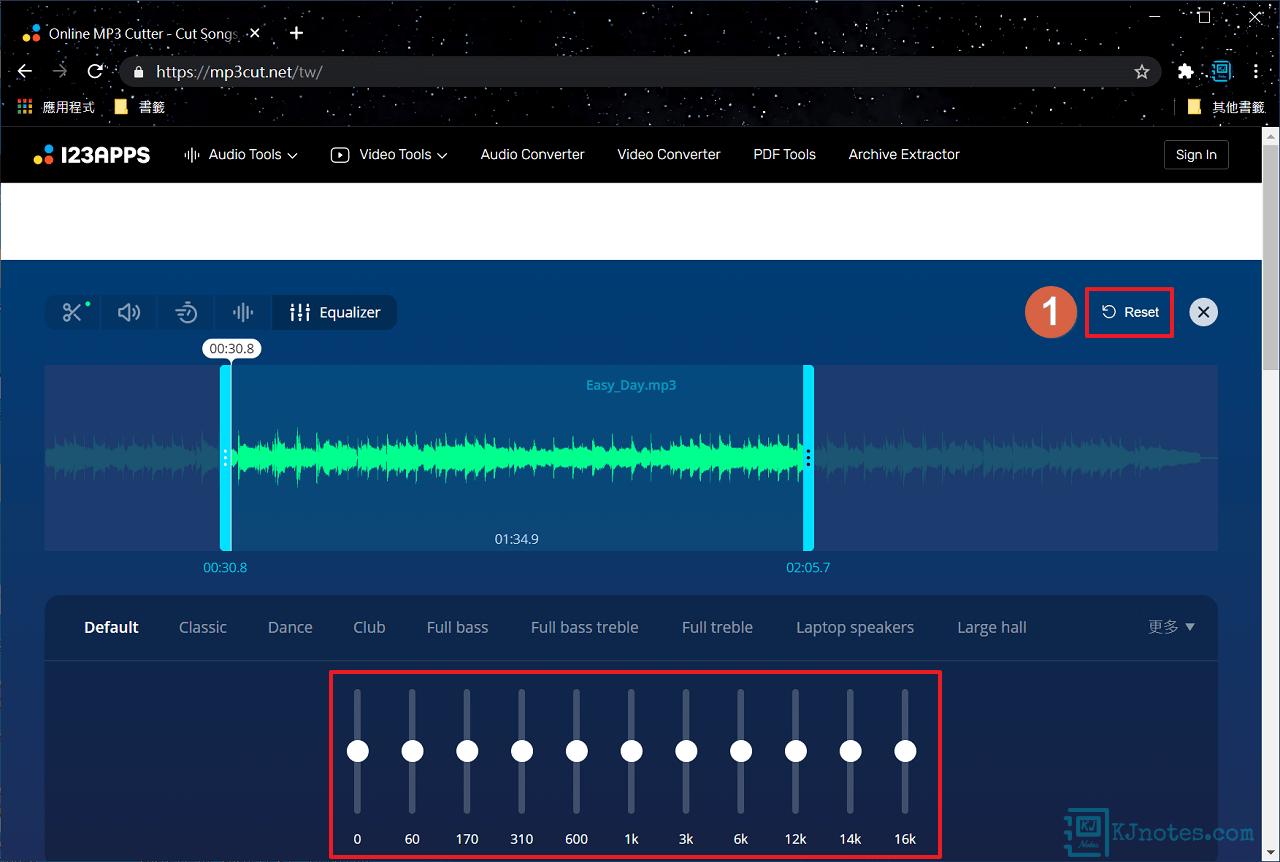
Task: Bookmark the page with the star icon
Action: [x=1141, y=71]
